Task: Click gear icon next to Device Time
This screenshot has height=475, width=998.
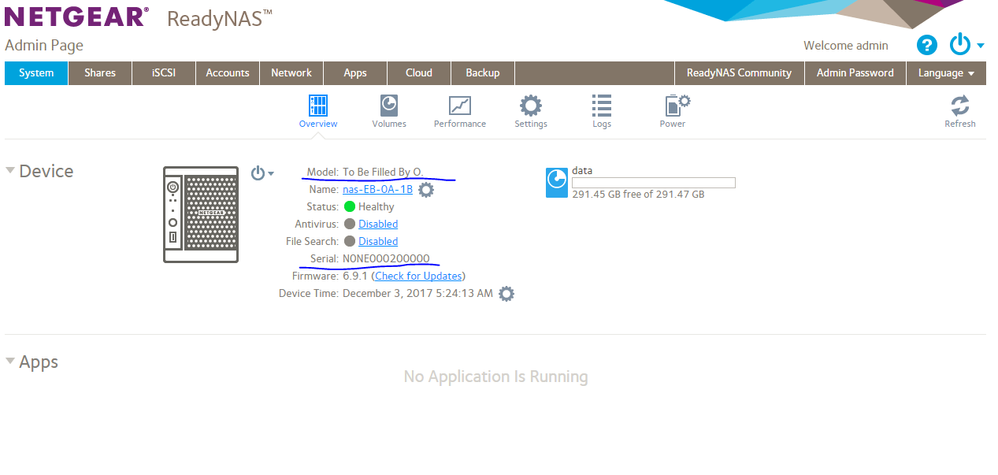Action: coord(506,293)
